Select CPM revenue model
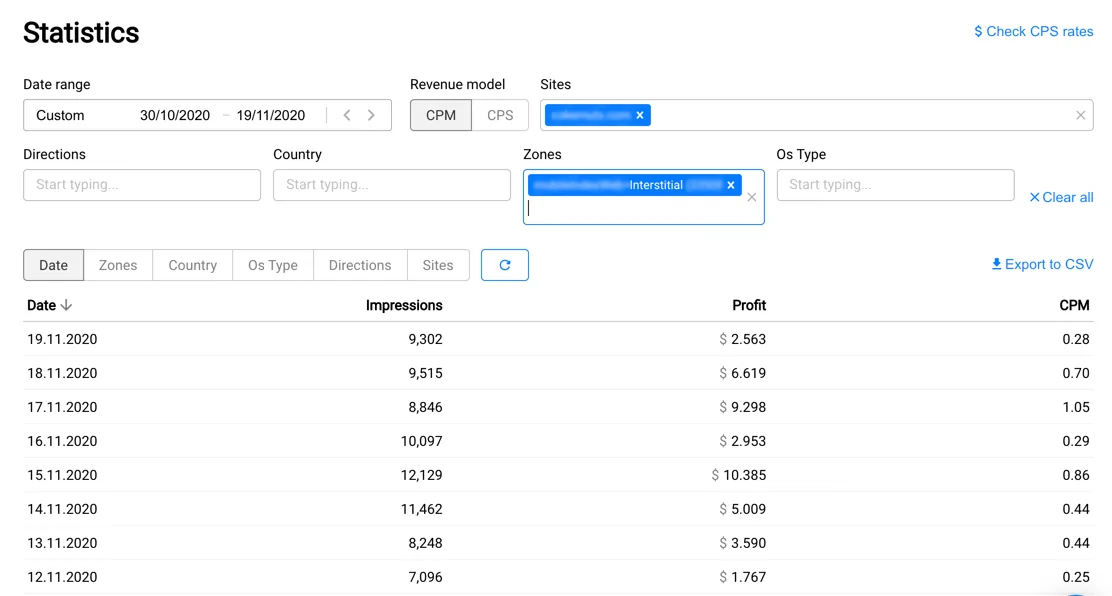Image resolution: width=1112 pixels, height=596 pixels. point(441,115)
